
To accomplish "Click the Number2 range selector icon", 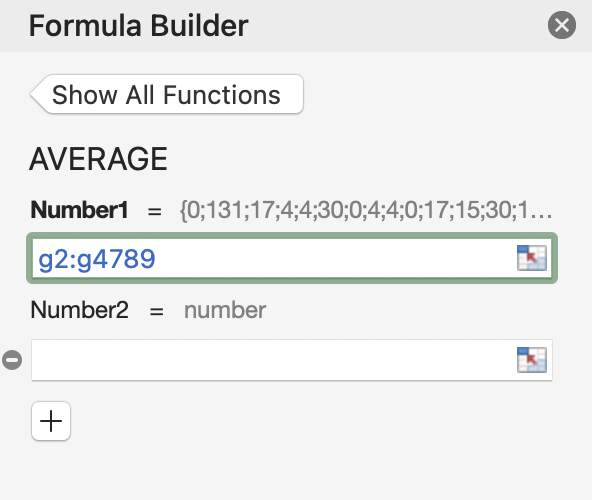I will 532,360.
